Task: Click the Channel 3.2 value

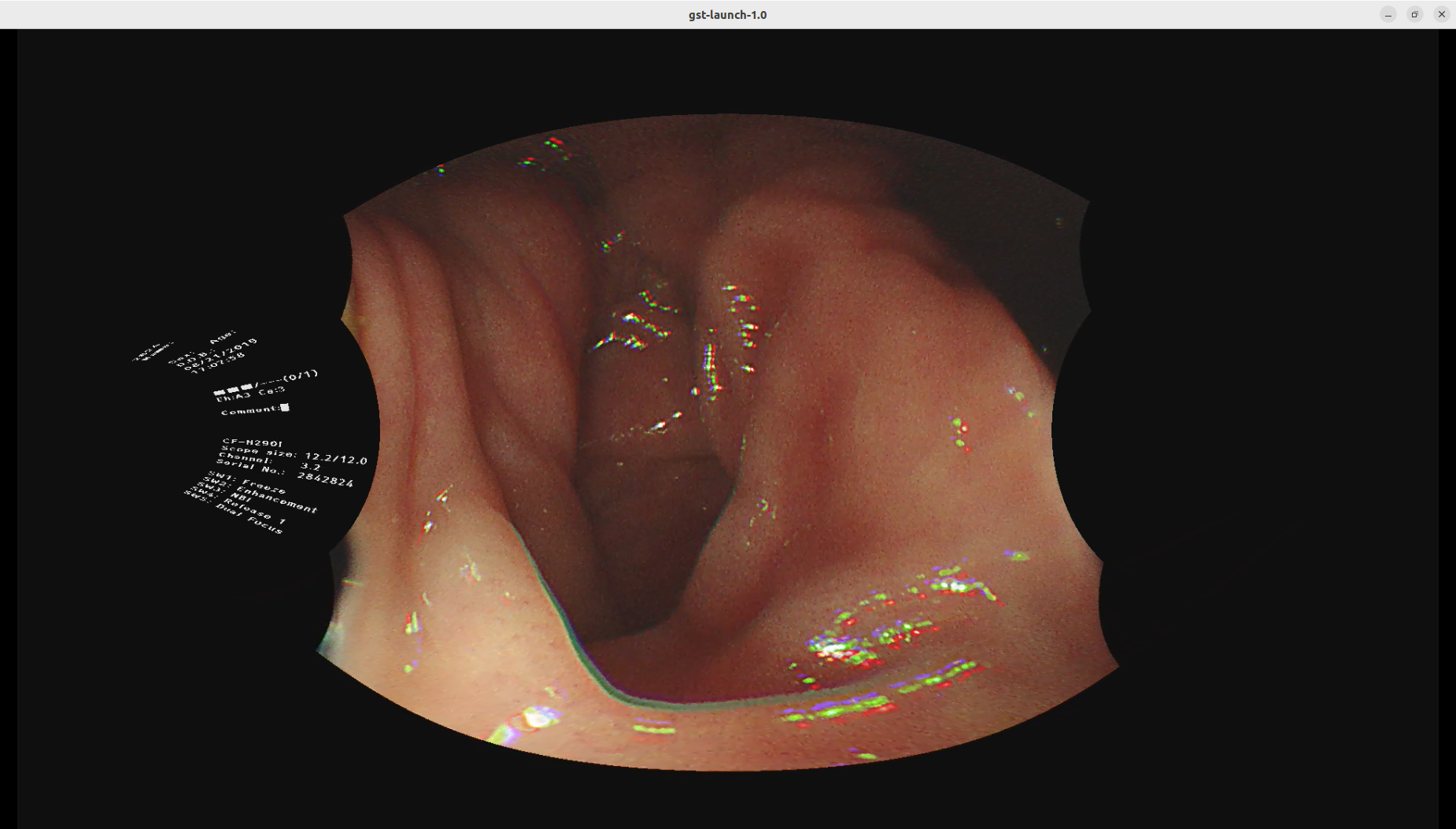Action: pos(311,466)
